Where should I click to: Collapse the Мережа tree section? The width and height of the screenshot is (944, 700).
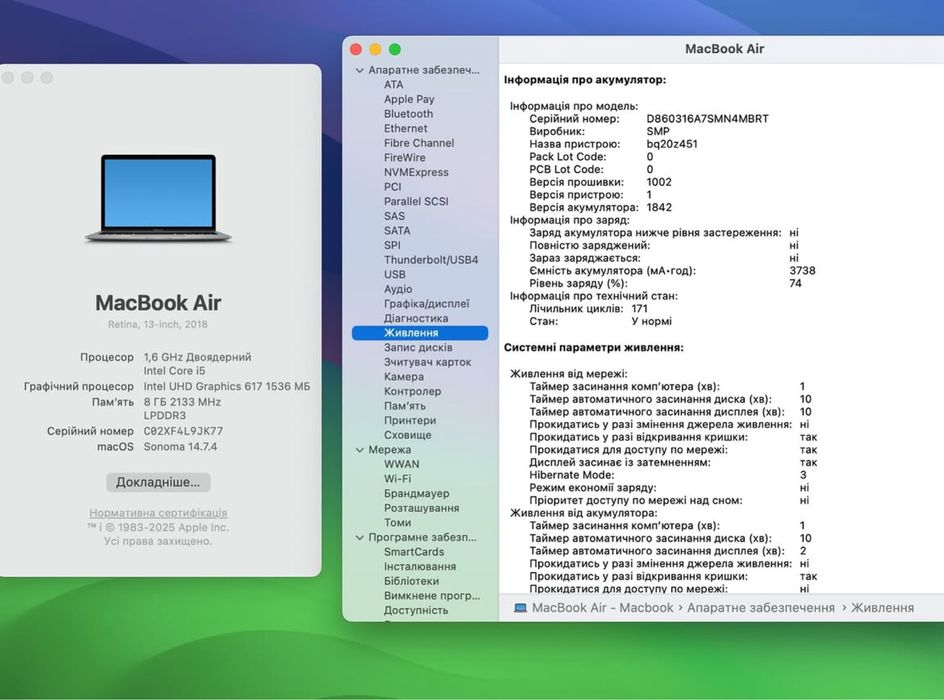coord(359,450)
